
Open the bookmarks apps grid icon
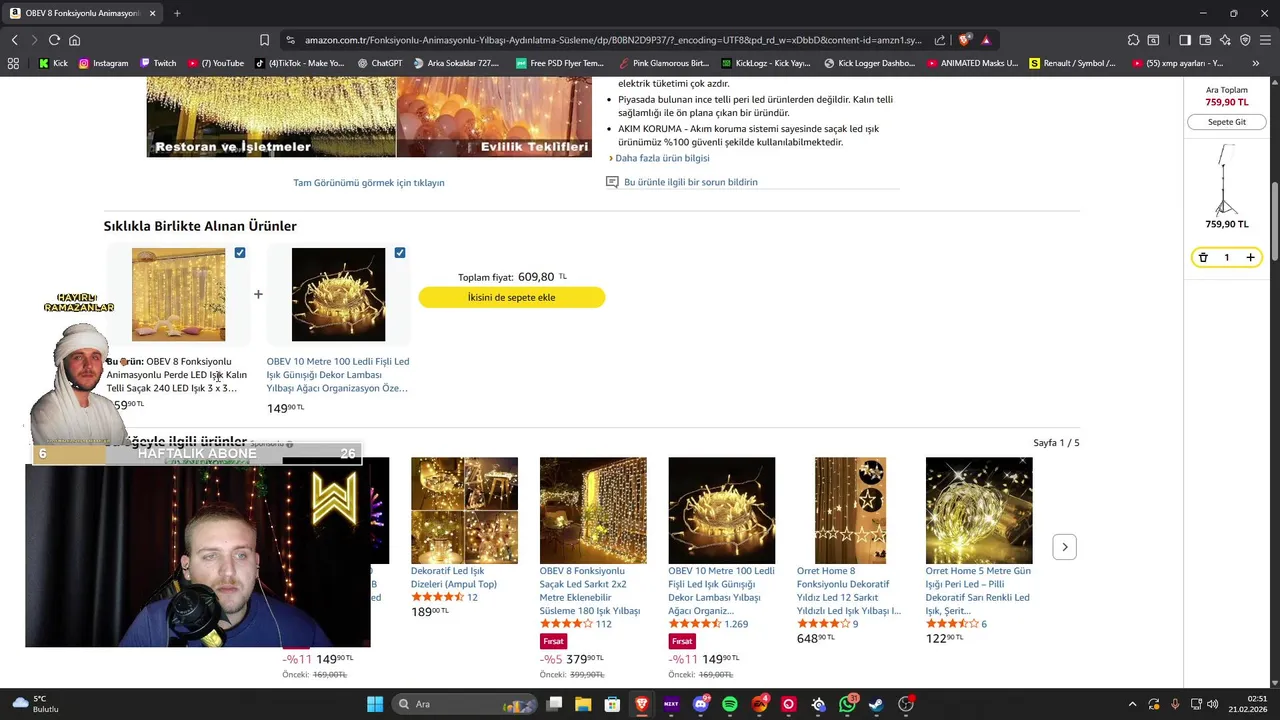click(x=13, y=63)
